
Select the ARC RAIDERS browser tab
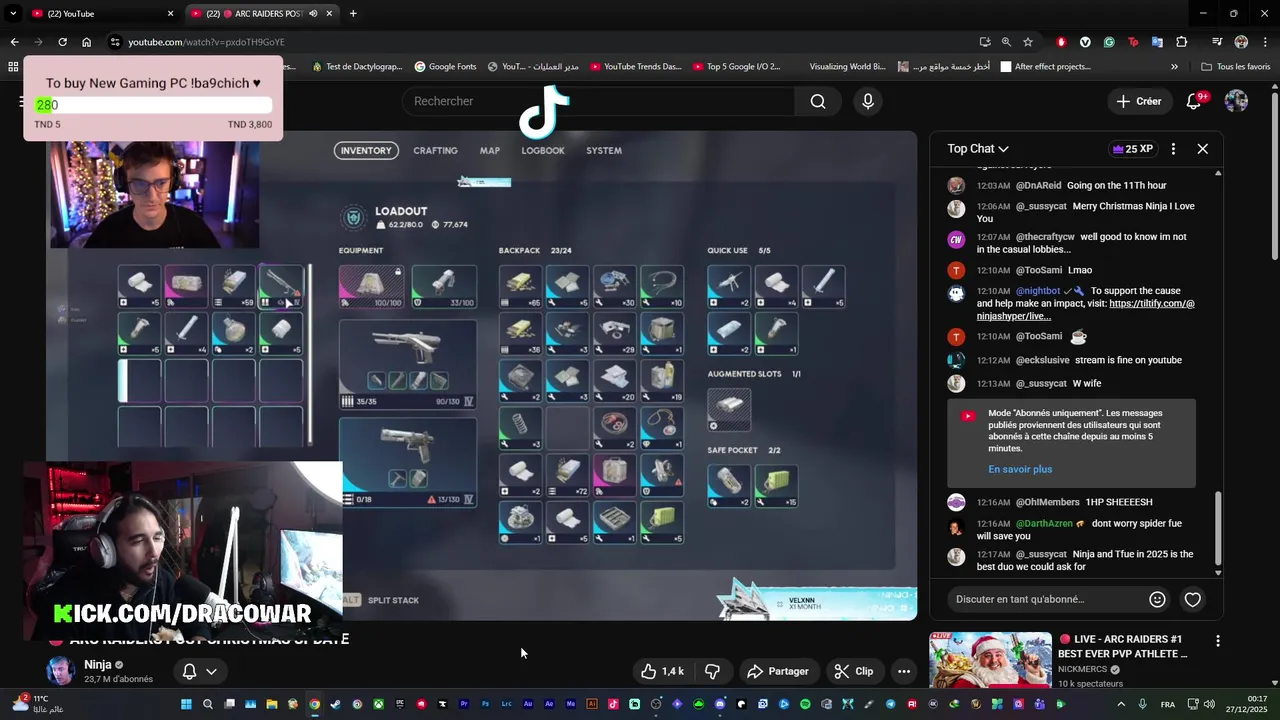[262, 14]
